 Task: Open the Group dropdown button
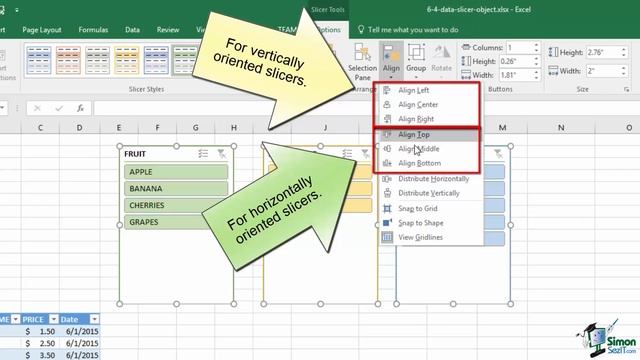(416, 62)
